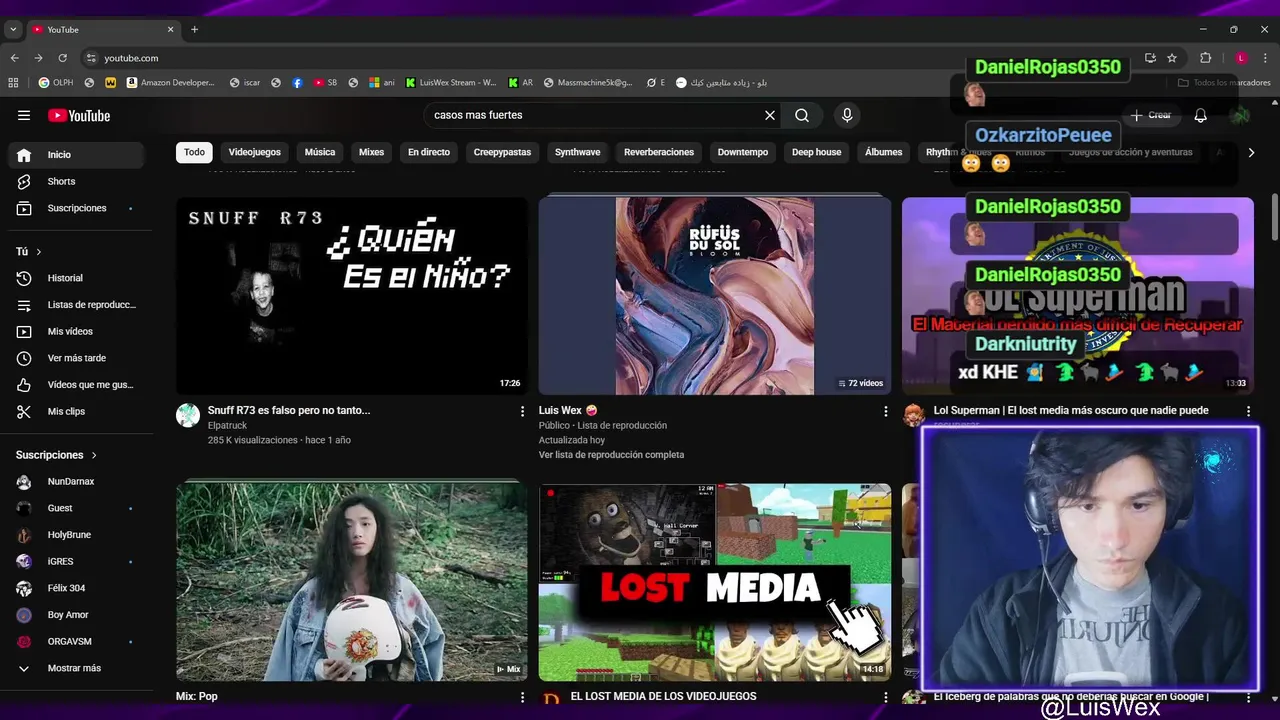This screenshot has width=1280, height=720.
Task: Click the Elpatruck channel avatar
Action: coord(188,415)
